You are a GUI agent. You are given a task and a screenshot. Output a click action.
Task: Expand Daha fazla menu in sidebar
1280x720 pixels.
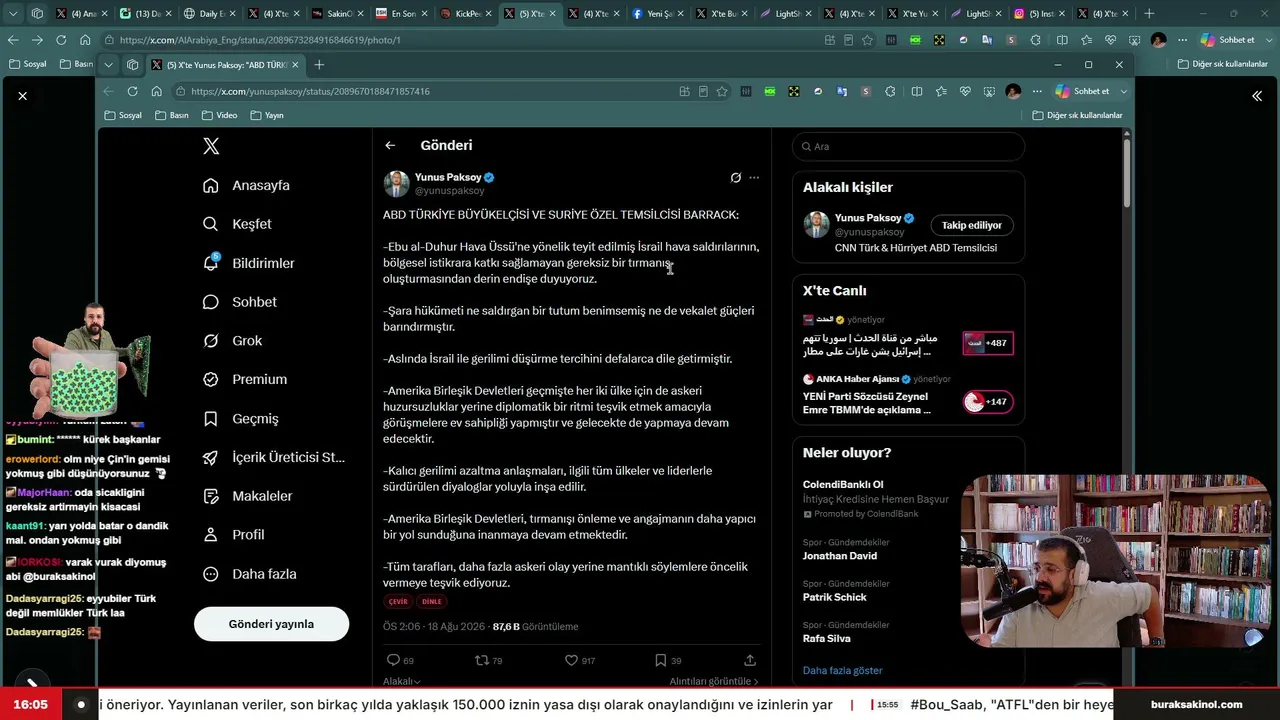[x=249, y=574]
